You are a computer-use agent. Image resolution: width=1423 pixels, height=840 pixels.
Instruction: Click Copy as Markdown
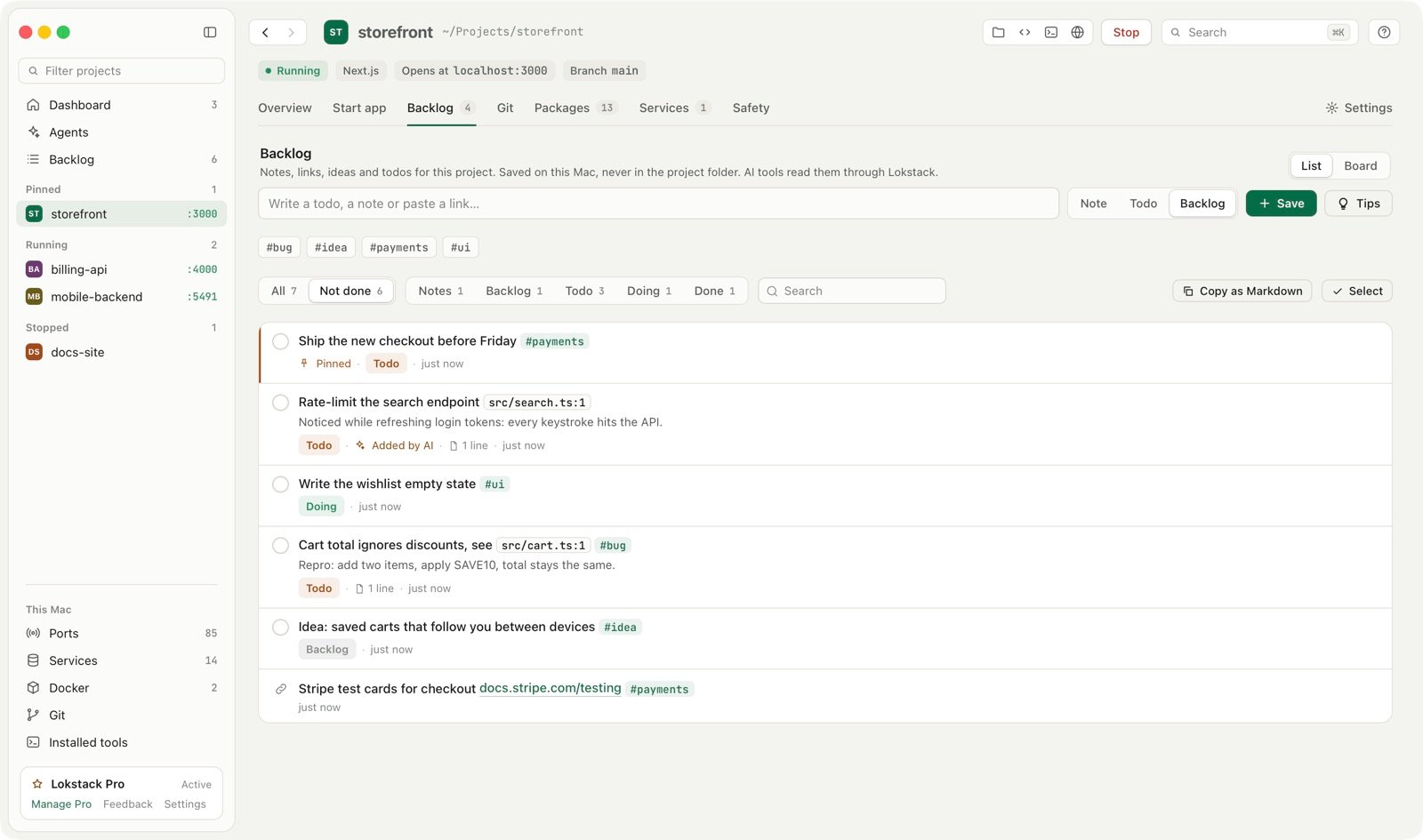tap(1242, 291)
